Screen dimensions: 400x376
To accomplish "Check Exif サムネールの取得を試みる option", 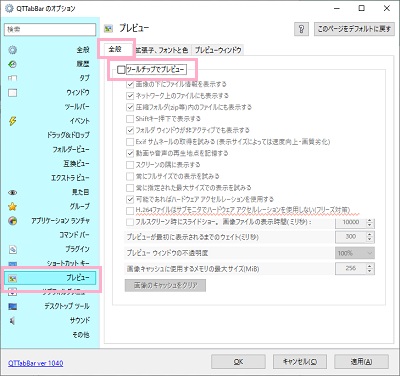I will 130,142.
